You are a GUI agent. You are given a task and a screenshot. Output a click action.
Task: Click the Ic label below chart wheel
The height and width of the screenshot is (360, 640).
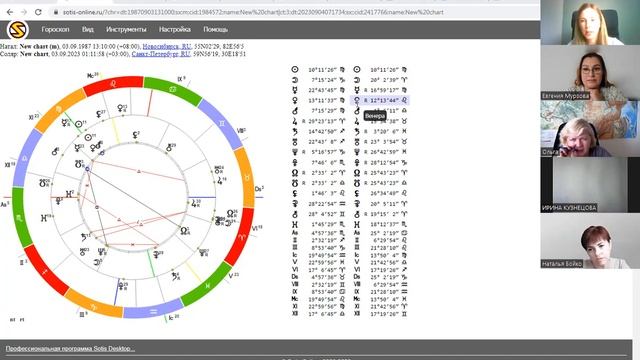point(174,317)
